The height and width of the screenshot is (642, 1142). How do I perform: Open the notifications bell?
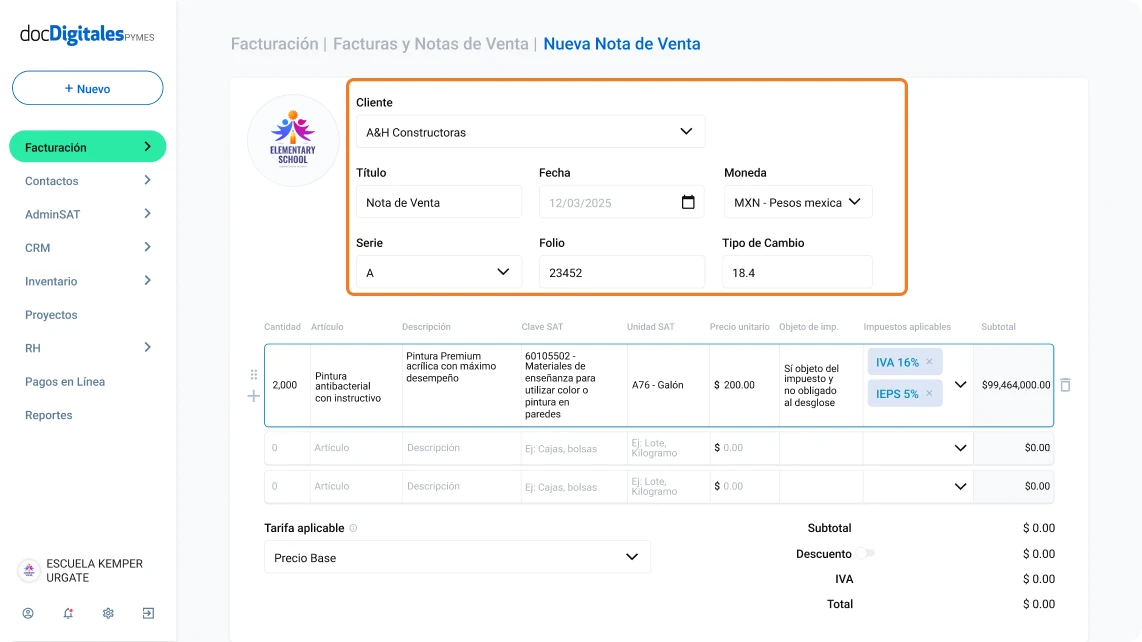tap(68, 613)
